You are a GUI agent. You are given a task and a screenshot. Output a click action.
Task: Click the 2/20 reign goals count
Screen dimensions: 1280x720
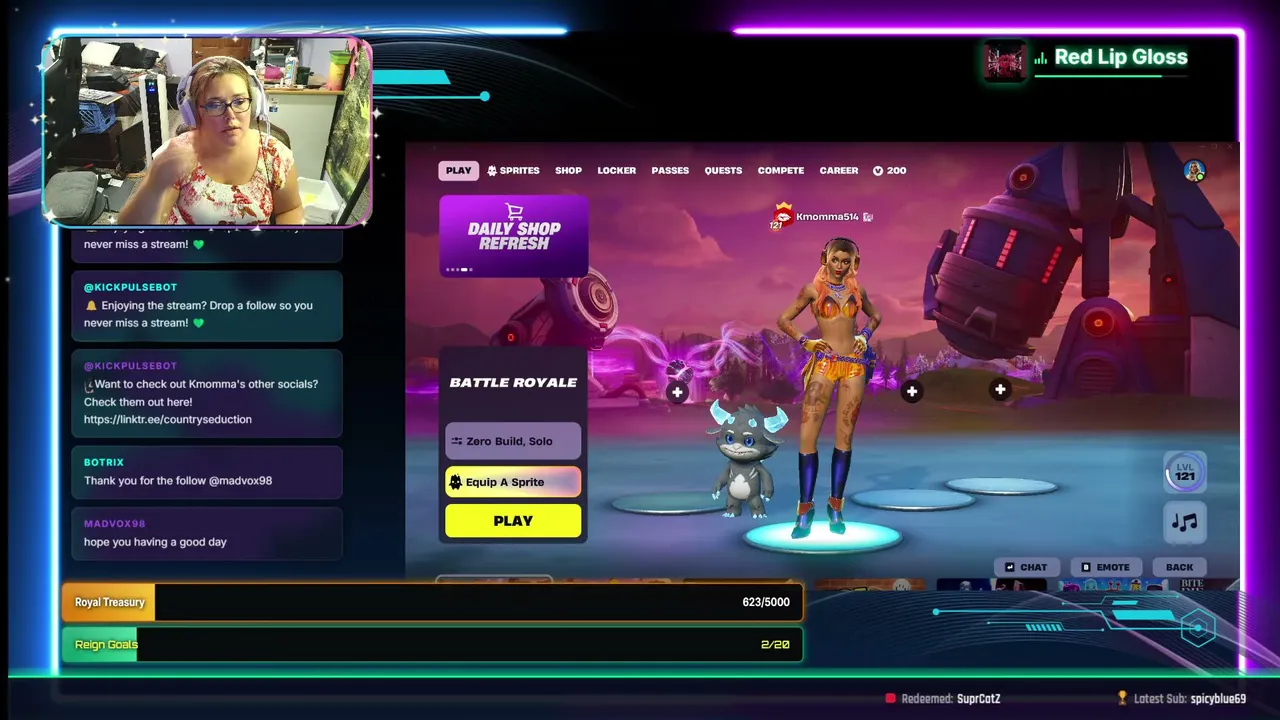775,645
